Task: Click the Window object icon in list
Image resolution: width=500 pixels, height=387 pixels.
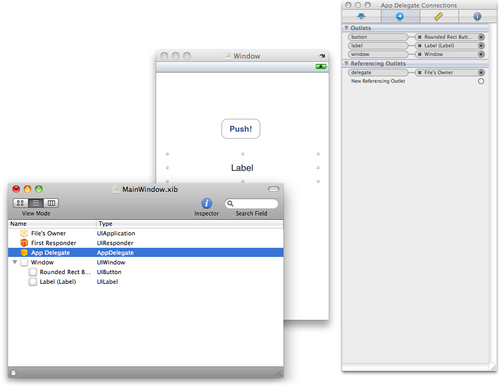Action: [24, 262]
